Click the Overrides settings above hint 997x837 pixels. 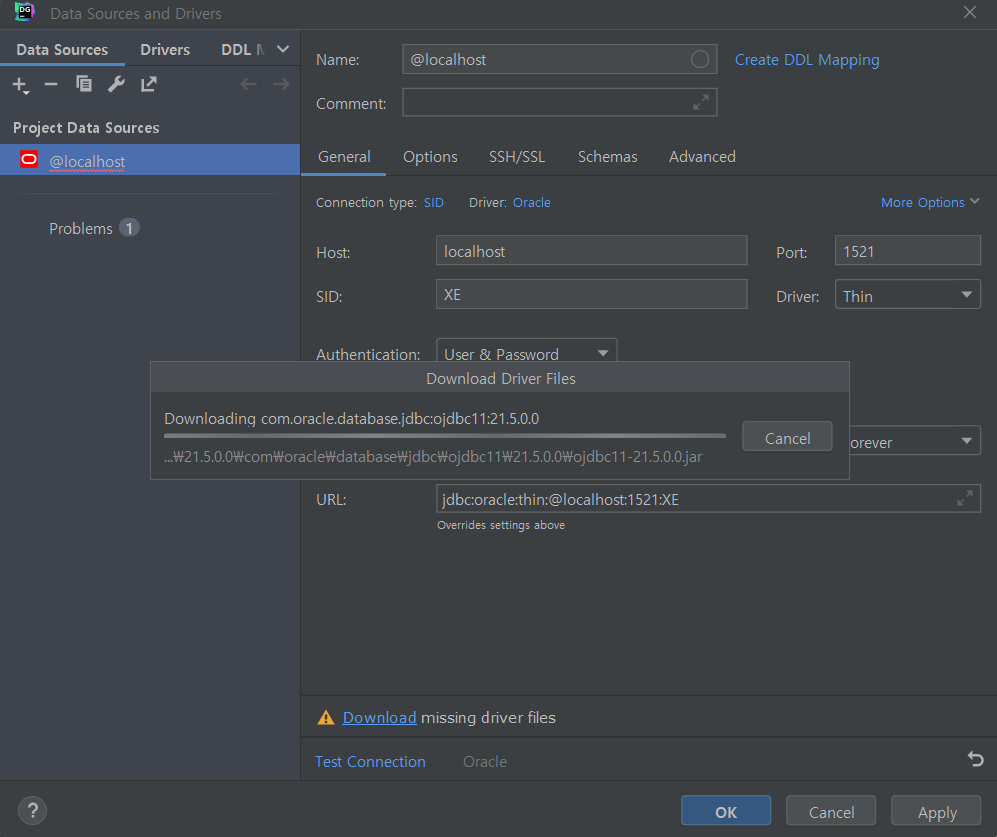(500, 525)
